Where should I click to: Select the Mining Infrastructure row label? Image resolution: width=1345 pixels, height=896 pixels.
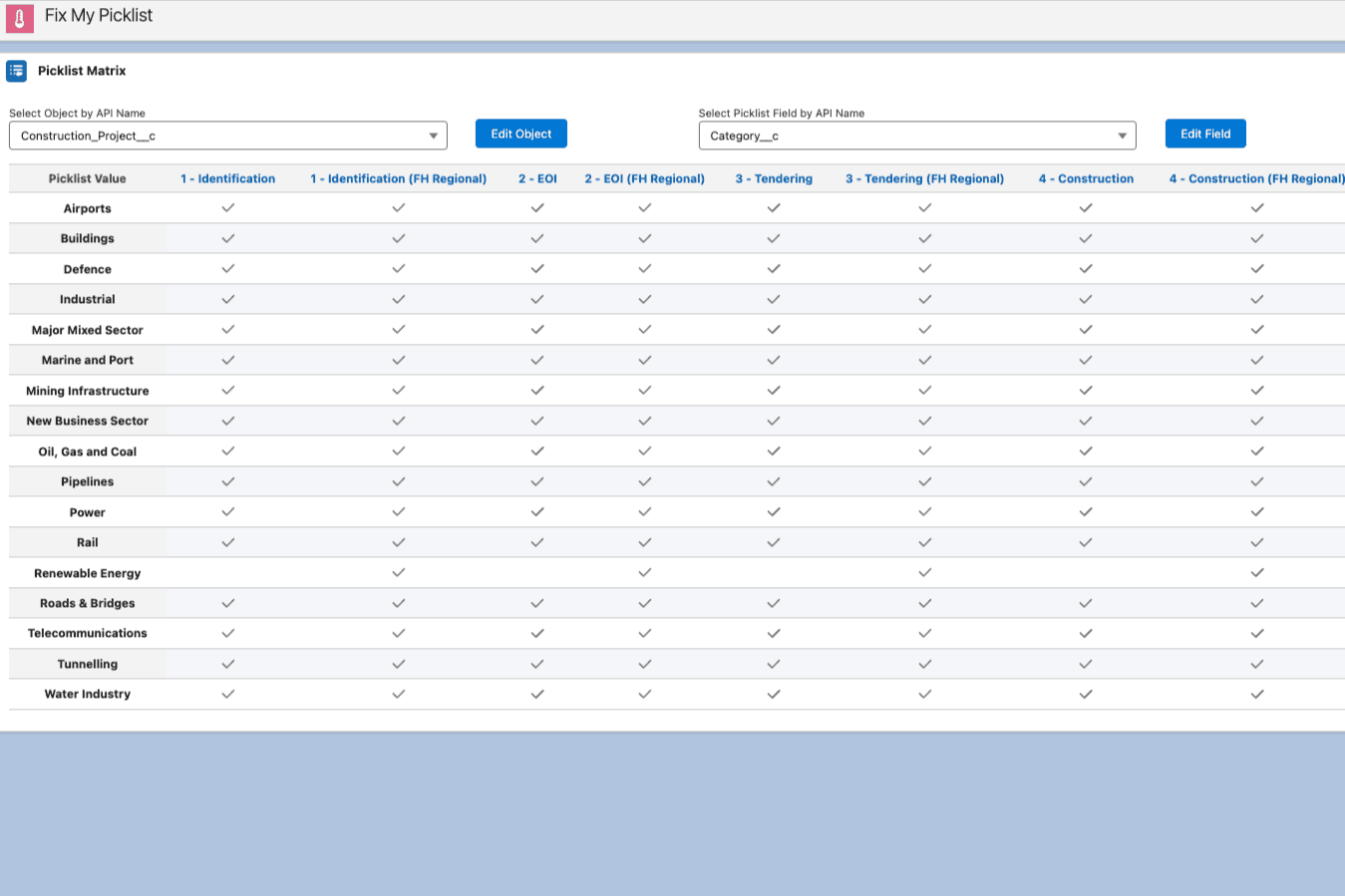(x=88, y=391)
